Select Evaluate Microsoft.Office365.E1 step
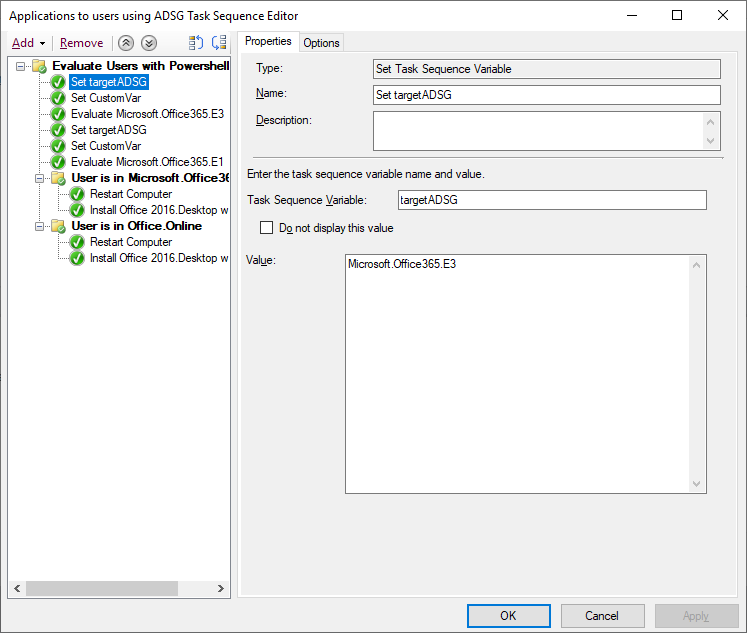The image size is (747, 633). [147, 162]
